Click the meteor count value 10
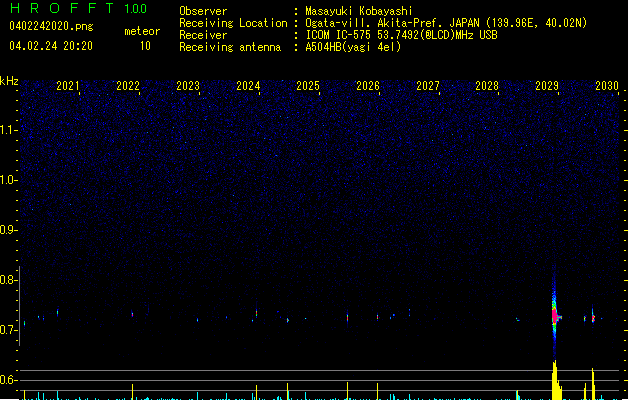 click(x=145, y=46)
